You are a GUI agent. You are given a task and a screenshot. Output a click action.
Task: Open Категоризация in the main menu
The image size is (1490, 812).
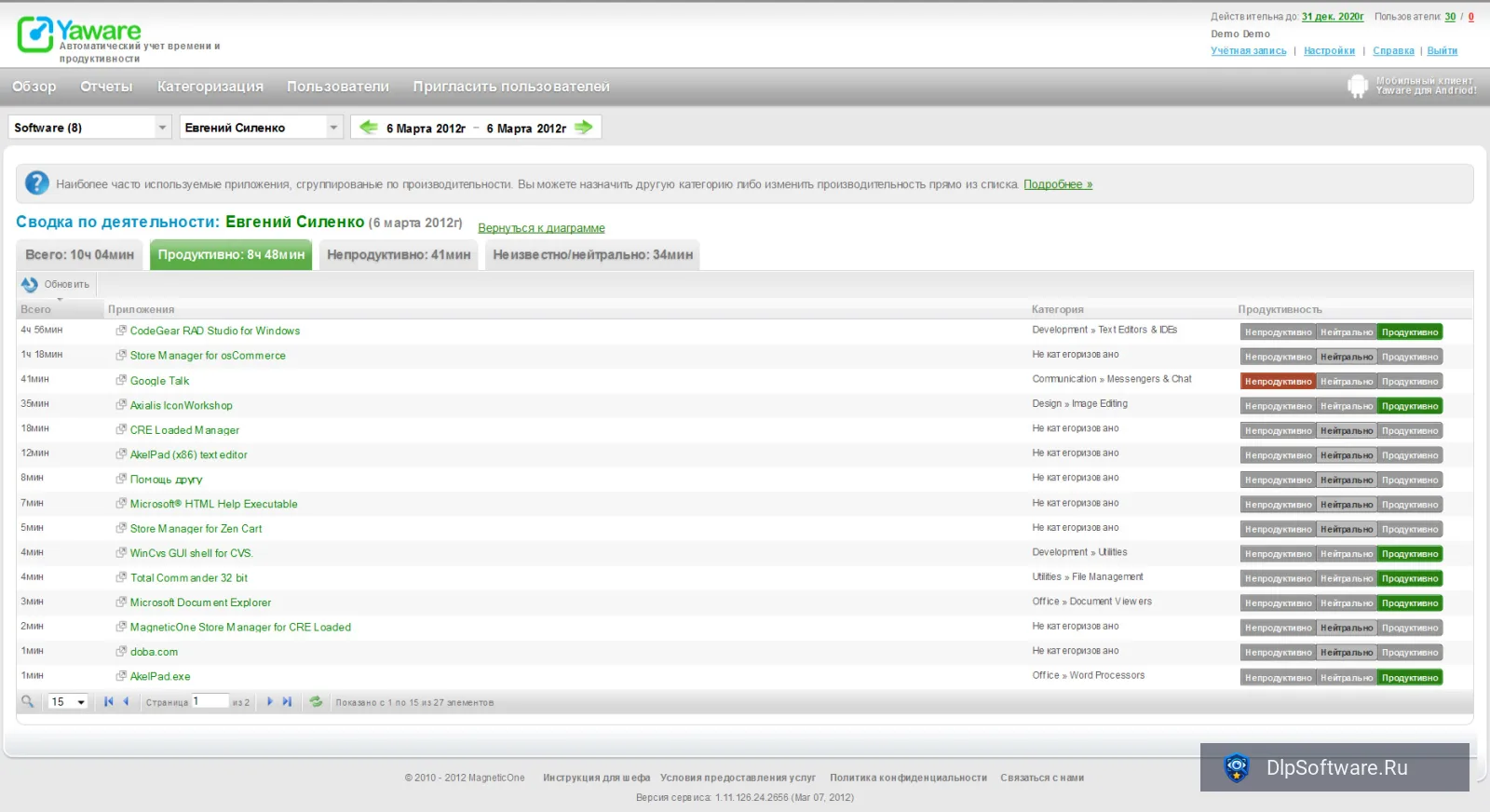210,86
